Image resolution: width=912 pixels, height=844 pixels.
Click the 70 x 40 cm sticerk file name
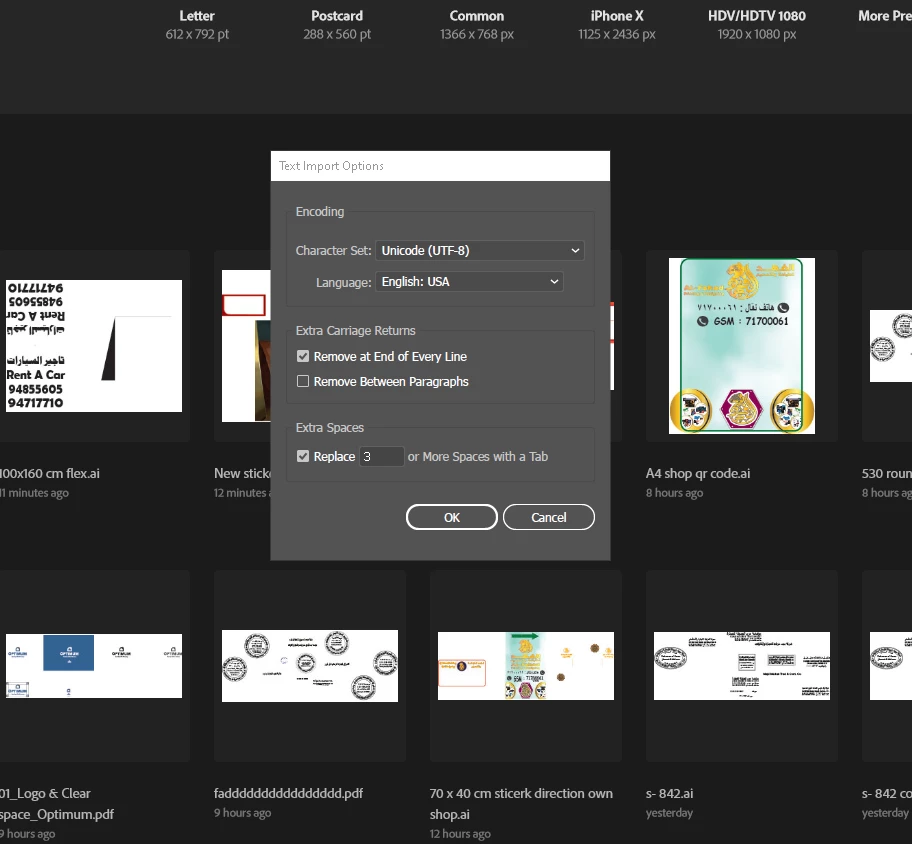point(521,804)
